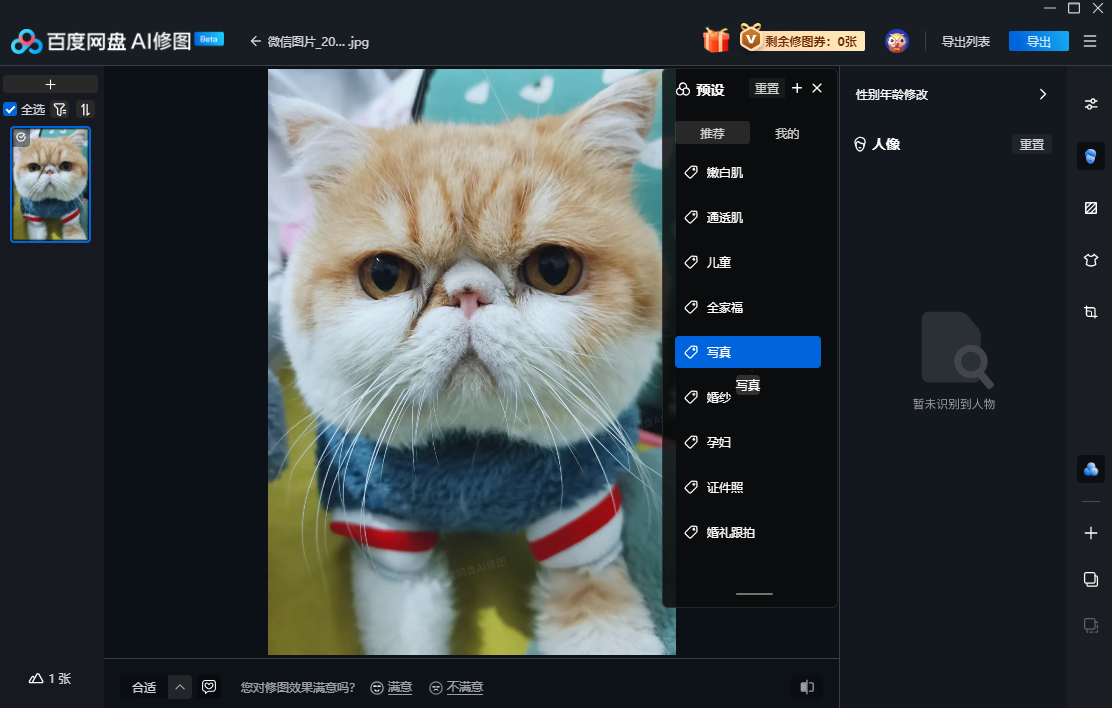Select the clothing (T-shirt) tool icon

1091,260
